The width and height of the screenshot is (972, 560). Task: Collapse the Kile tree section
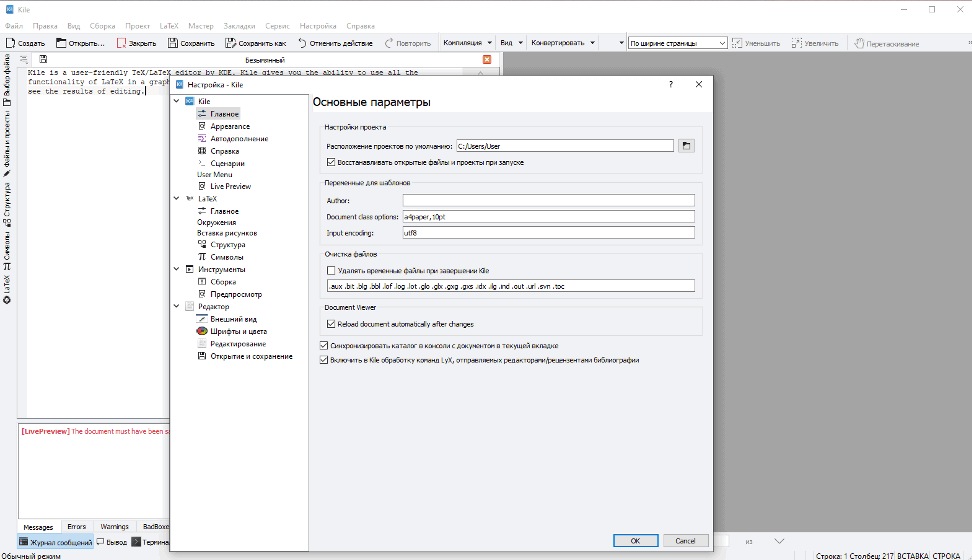(x=177, y=100)
